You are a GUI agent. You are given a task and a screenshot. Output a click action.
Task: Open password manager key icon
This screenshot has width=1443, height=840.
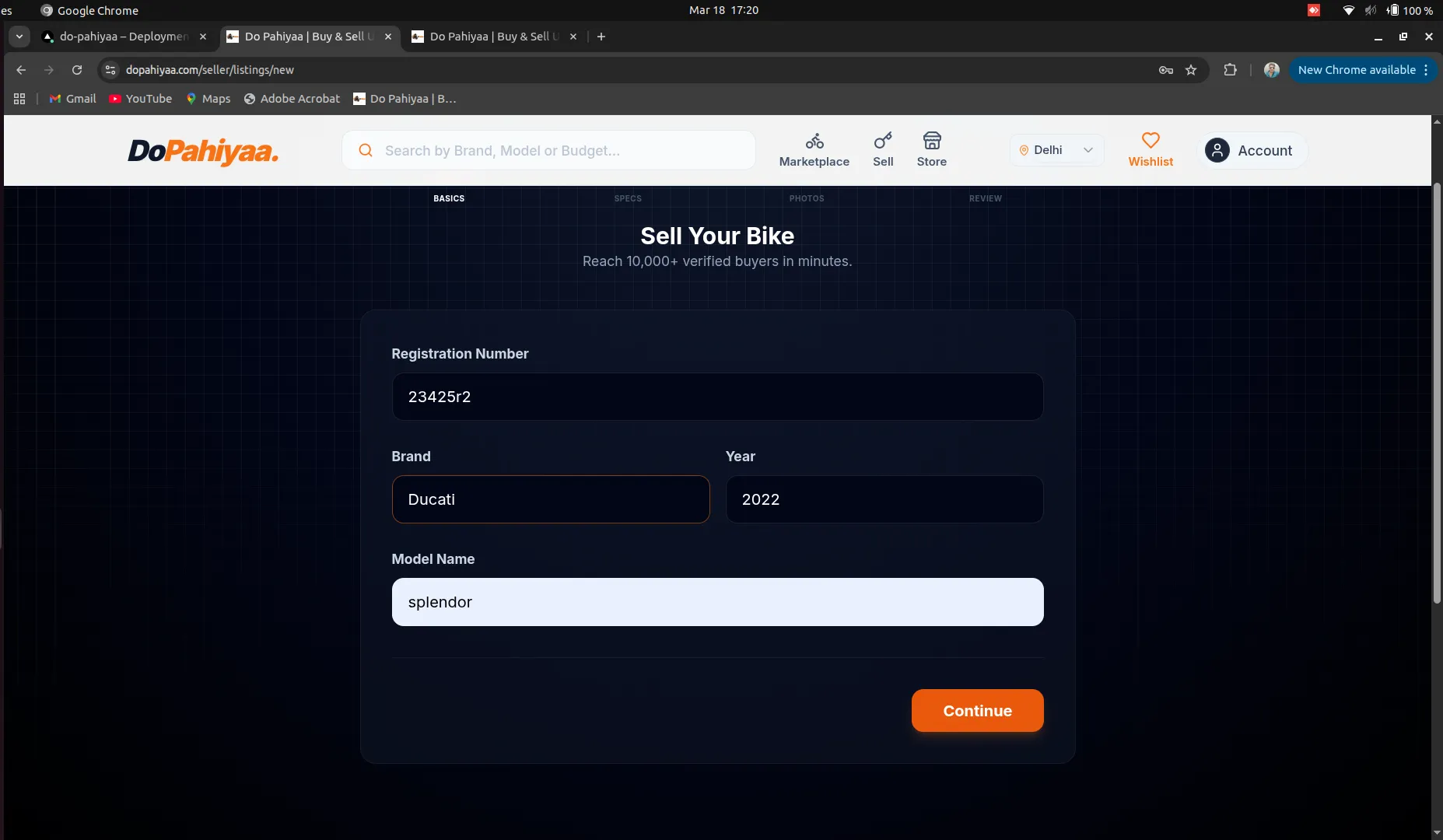(x=1165, y=70)
